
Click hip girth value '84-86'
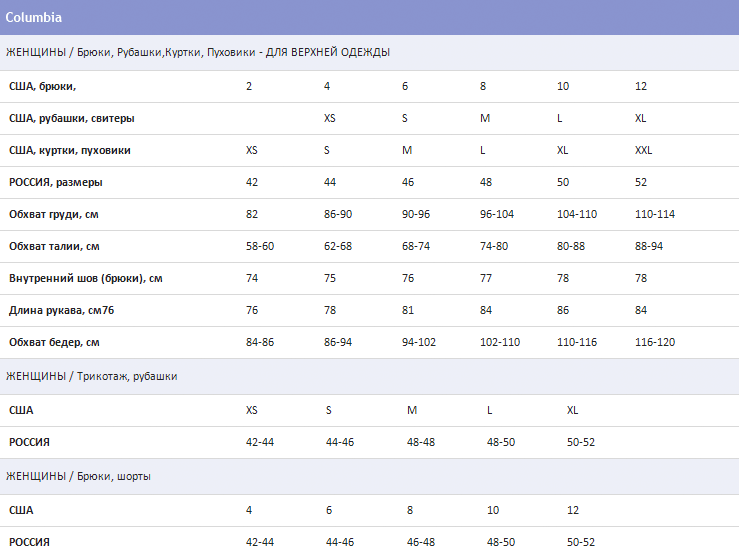(x=260, y=343)
